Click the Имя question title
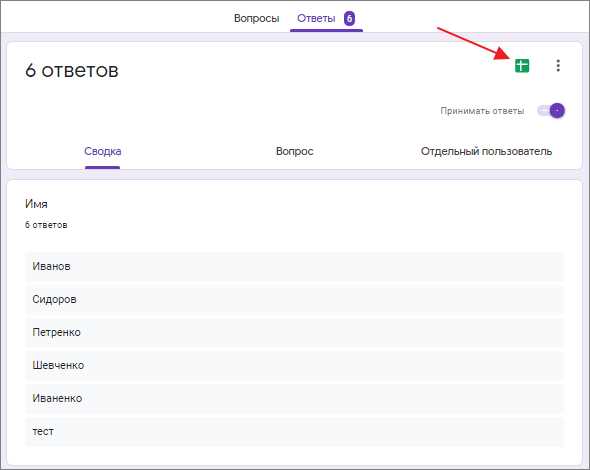590x470 pixels. click(x=36, y=204)
